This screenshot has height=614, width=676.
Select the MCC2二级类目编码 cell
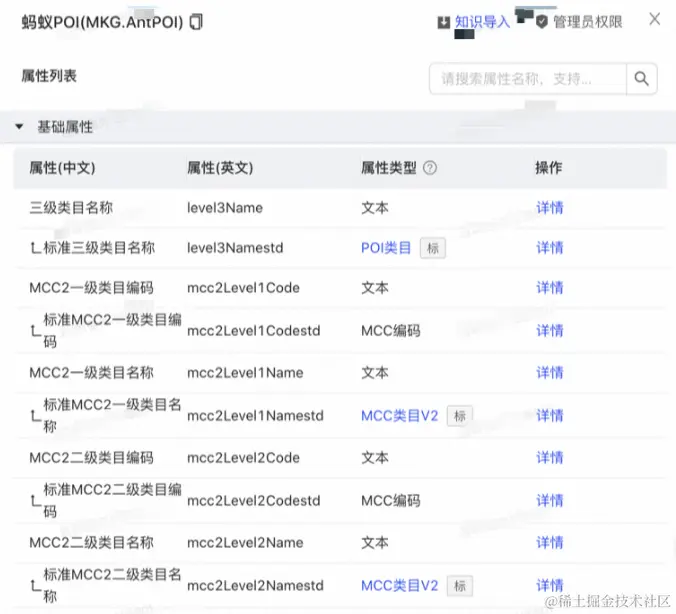click(x=91, y=457)
